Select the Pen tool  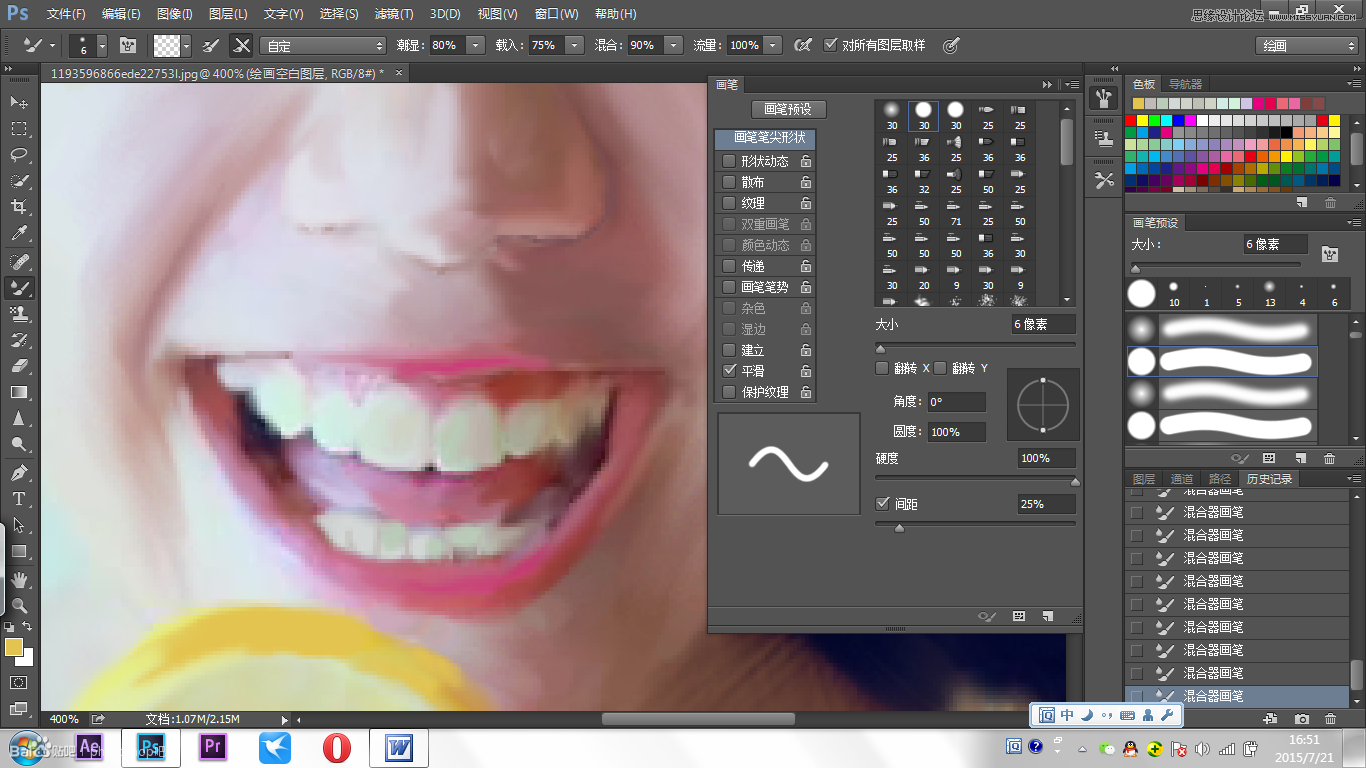(20, 473)
